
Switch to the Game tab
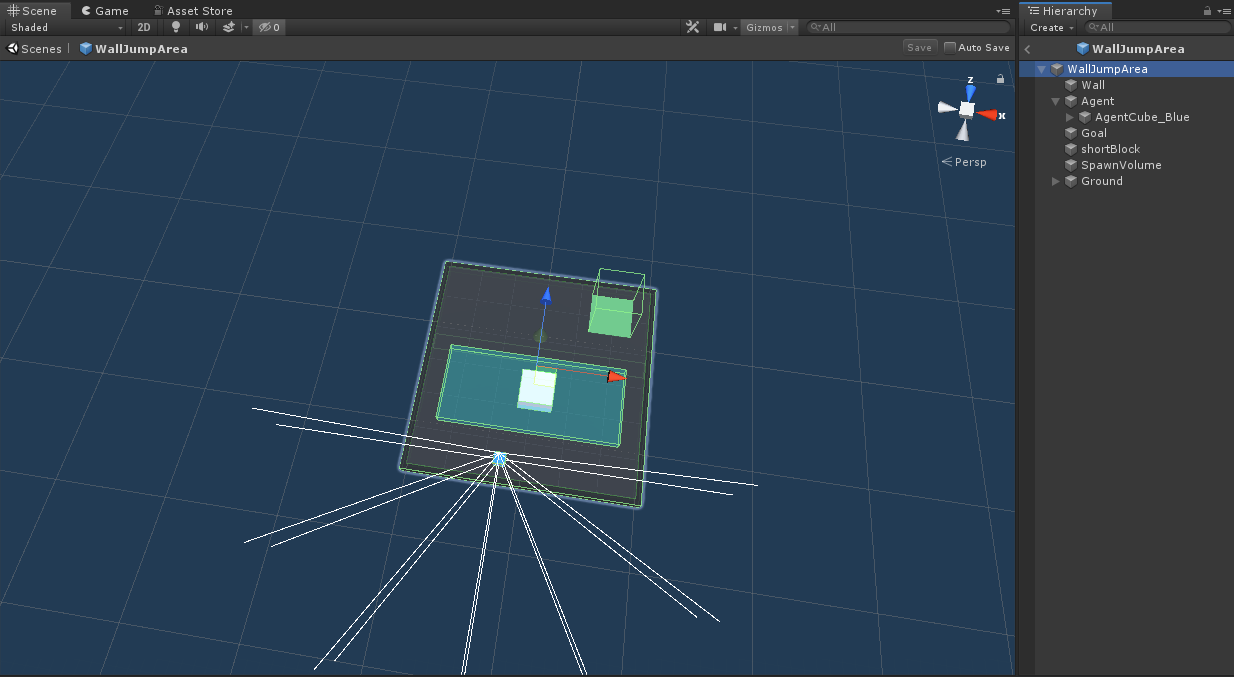104,10
